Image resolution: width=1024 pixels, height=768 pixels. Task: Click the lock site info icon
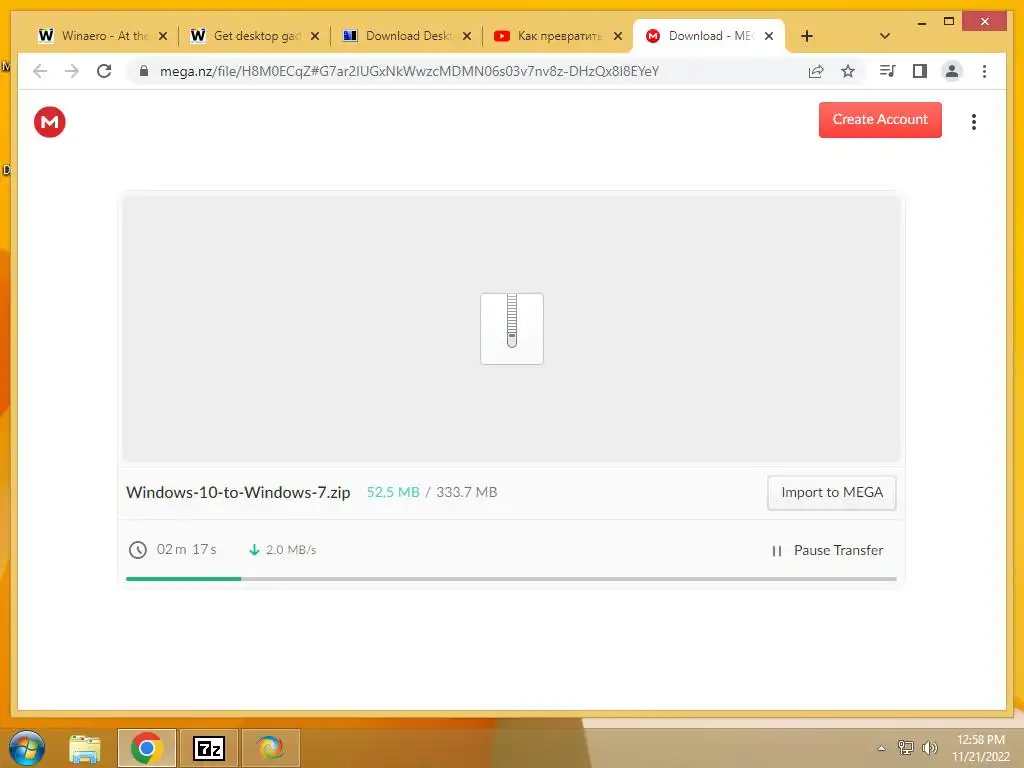pos(144,71)
